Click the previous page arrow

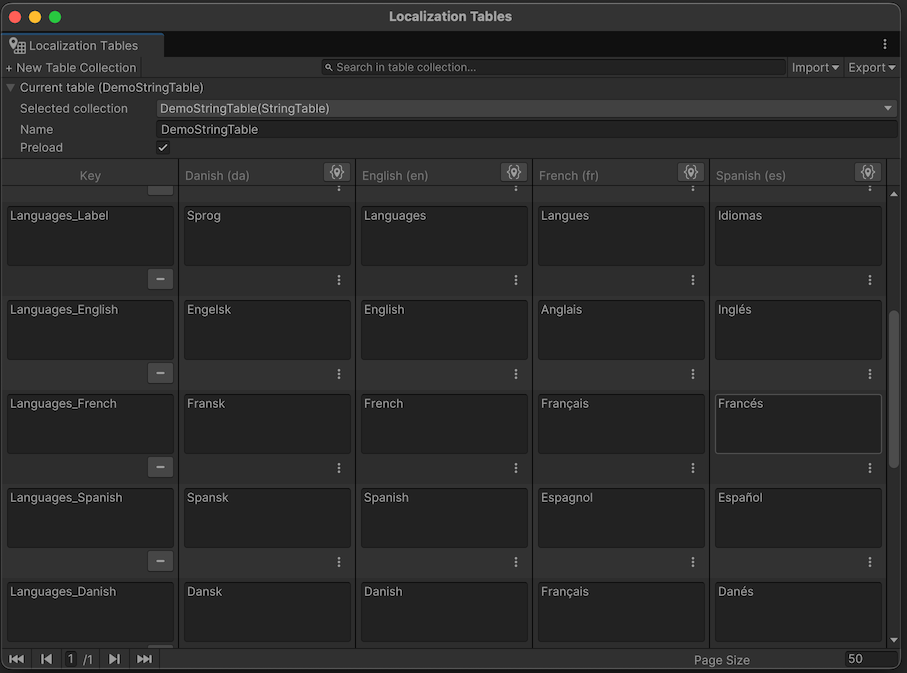(45, 659)
